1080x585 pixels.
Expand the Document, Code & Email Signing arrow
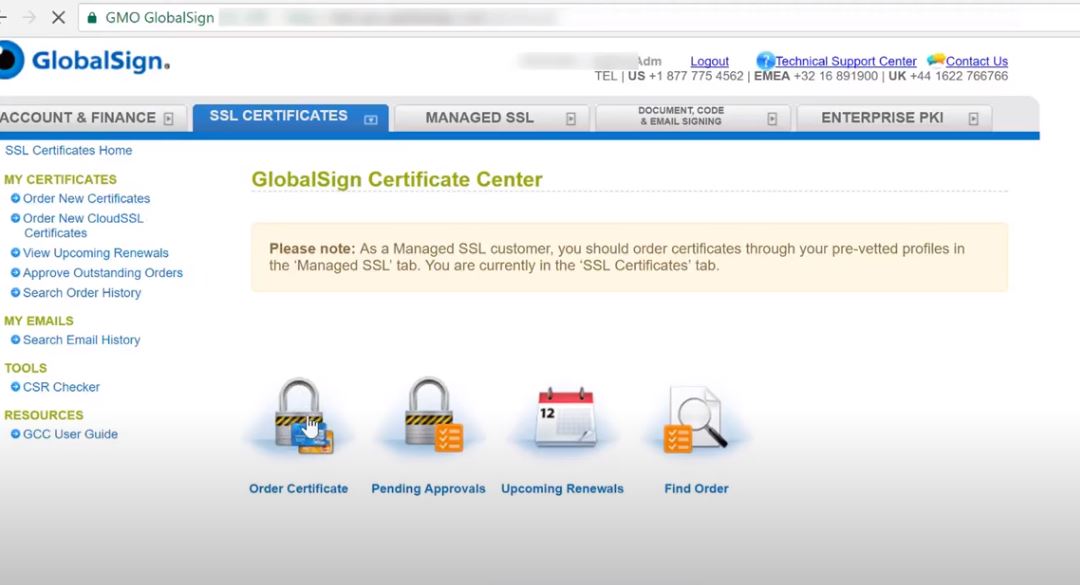(x=772, y=119)
